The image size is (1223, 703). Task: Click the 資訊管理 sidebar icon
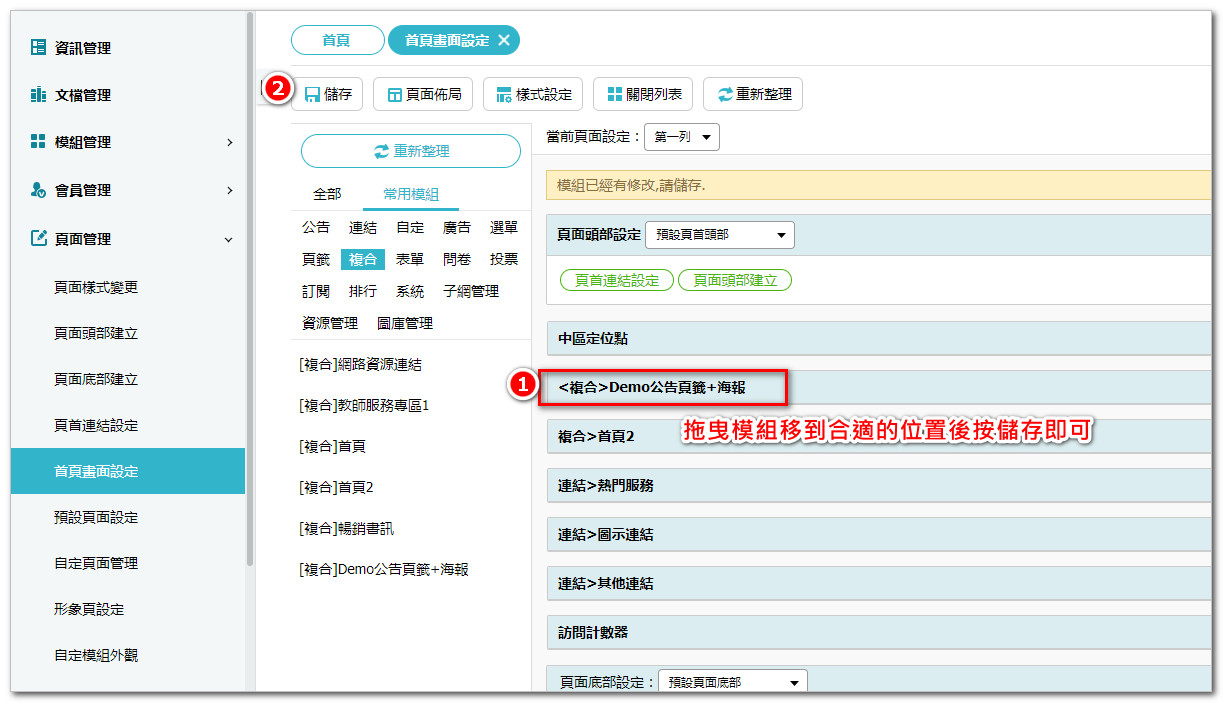click(x=38, y=47)
